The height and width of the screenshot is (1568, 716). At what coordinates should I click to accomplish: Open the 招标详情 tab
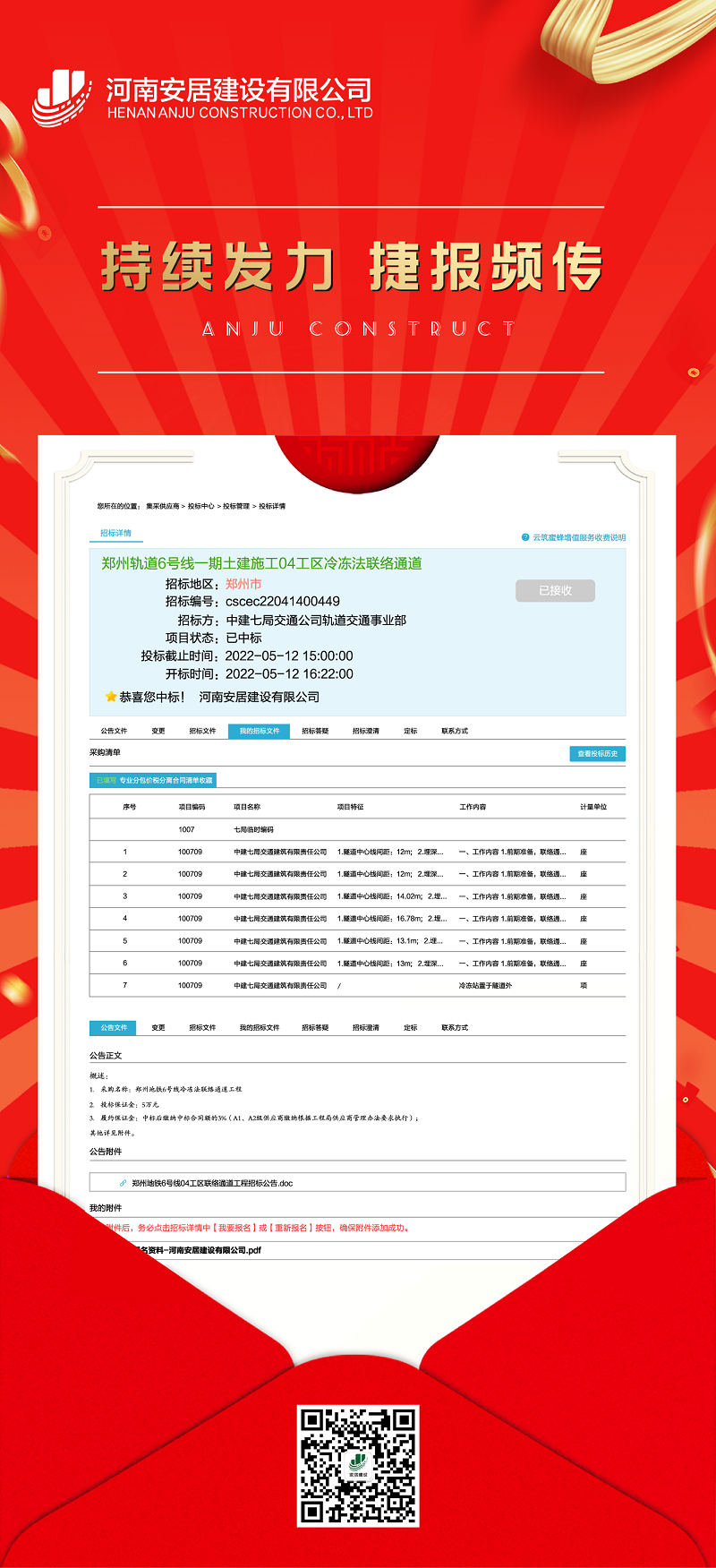[x=116, y=533]
